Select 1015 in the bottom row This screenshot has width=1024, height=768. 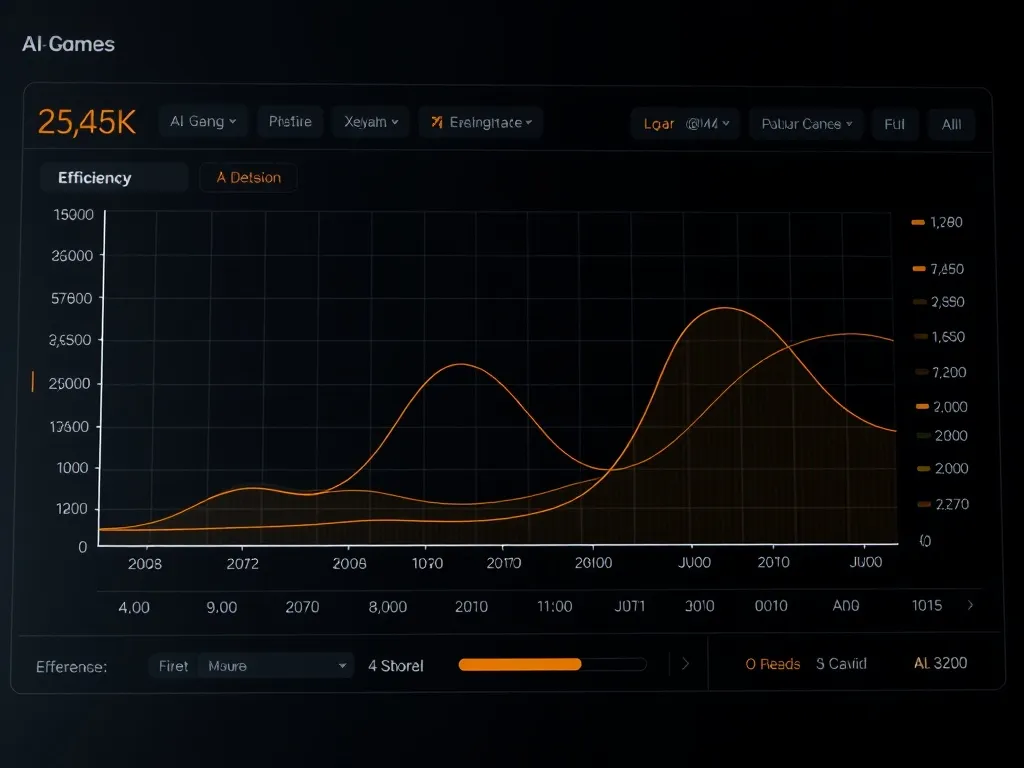coord(927,605)
